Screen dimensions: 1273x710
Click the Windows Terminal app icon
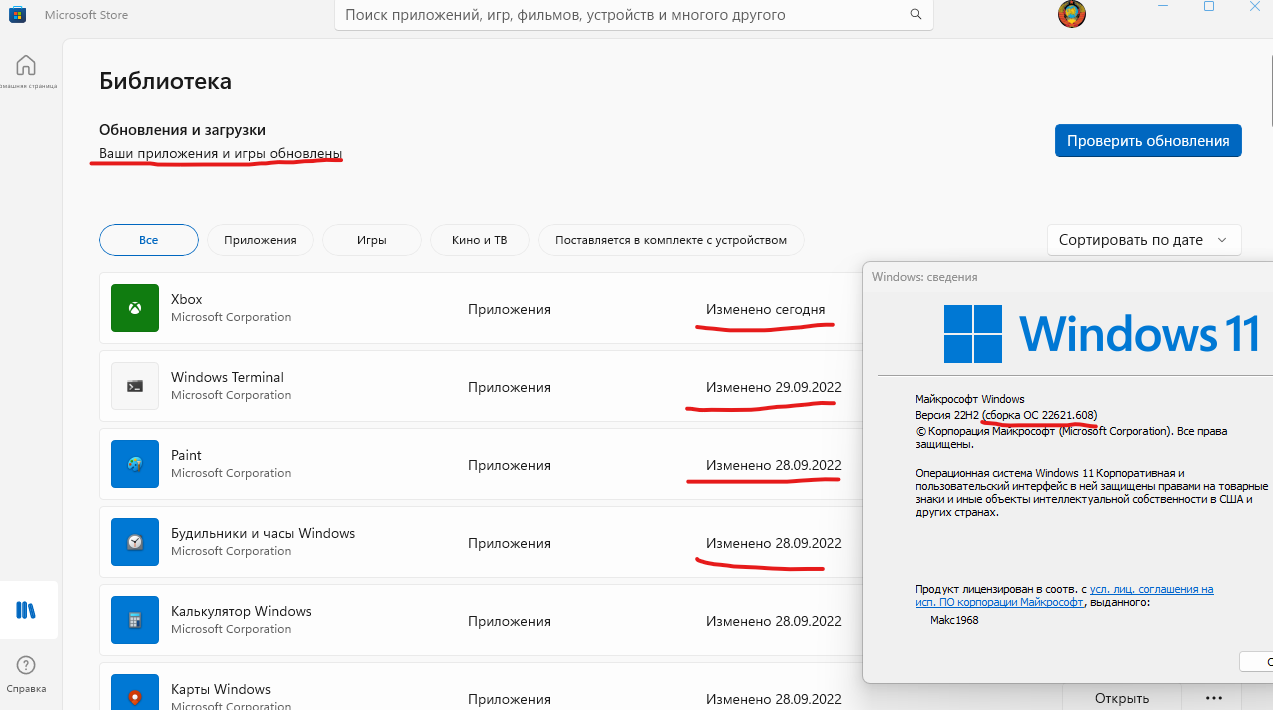coord(135,386)
